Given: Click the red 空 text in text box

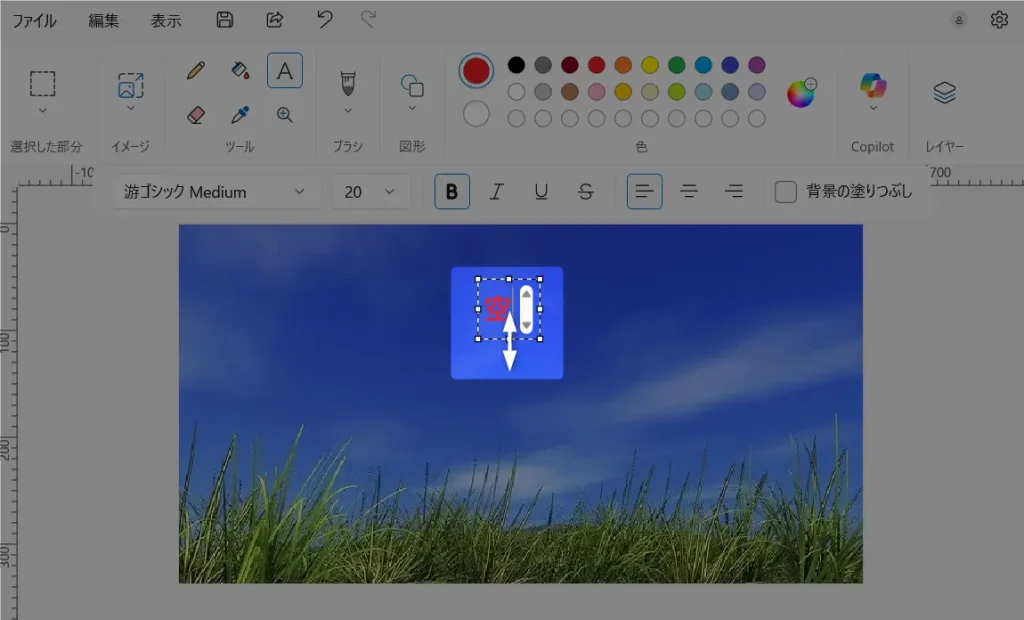Looking at the screenshot, I should tap(498, 308).
